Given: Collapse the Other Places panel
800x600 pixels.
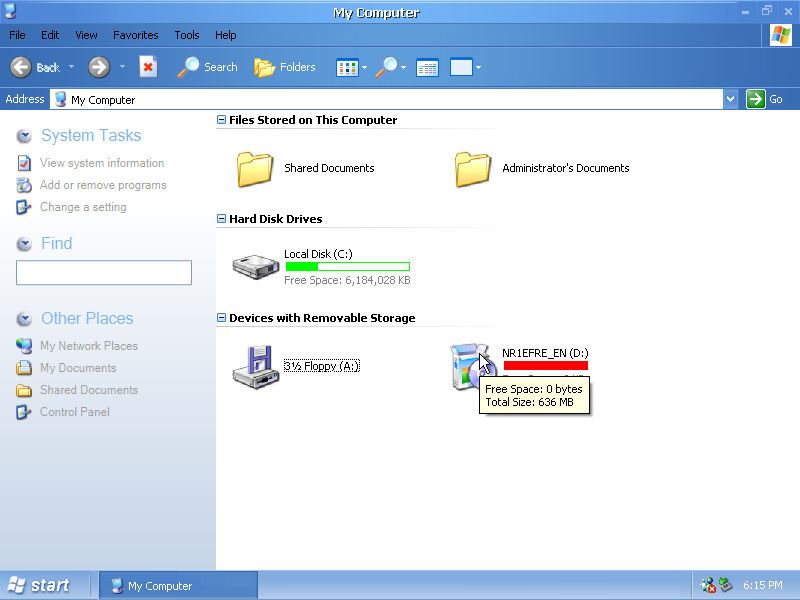Looking at the screenshot, I should click(25, 319).
